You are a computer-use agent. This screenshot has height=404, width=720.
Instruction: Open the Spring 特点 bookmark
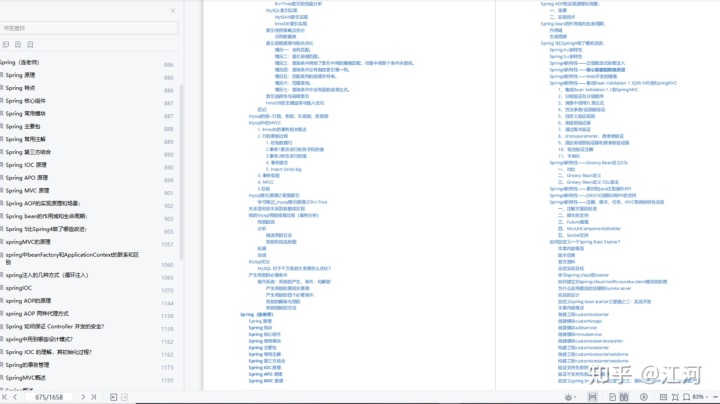[x=20, y=88]
